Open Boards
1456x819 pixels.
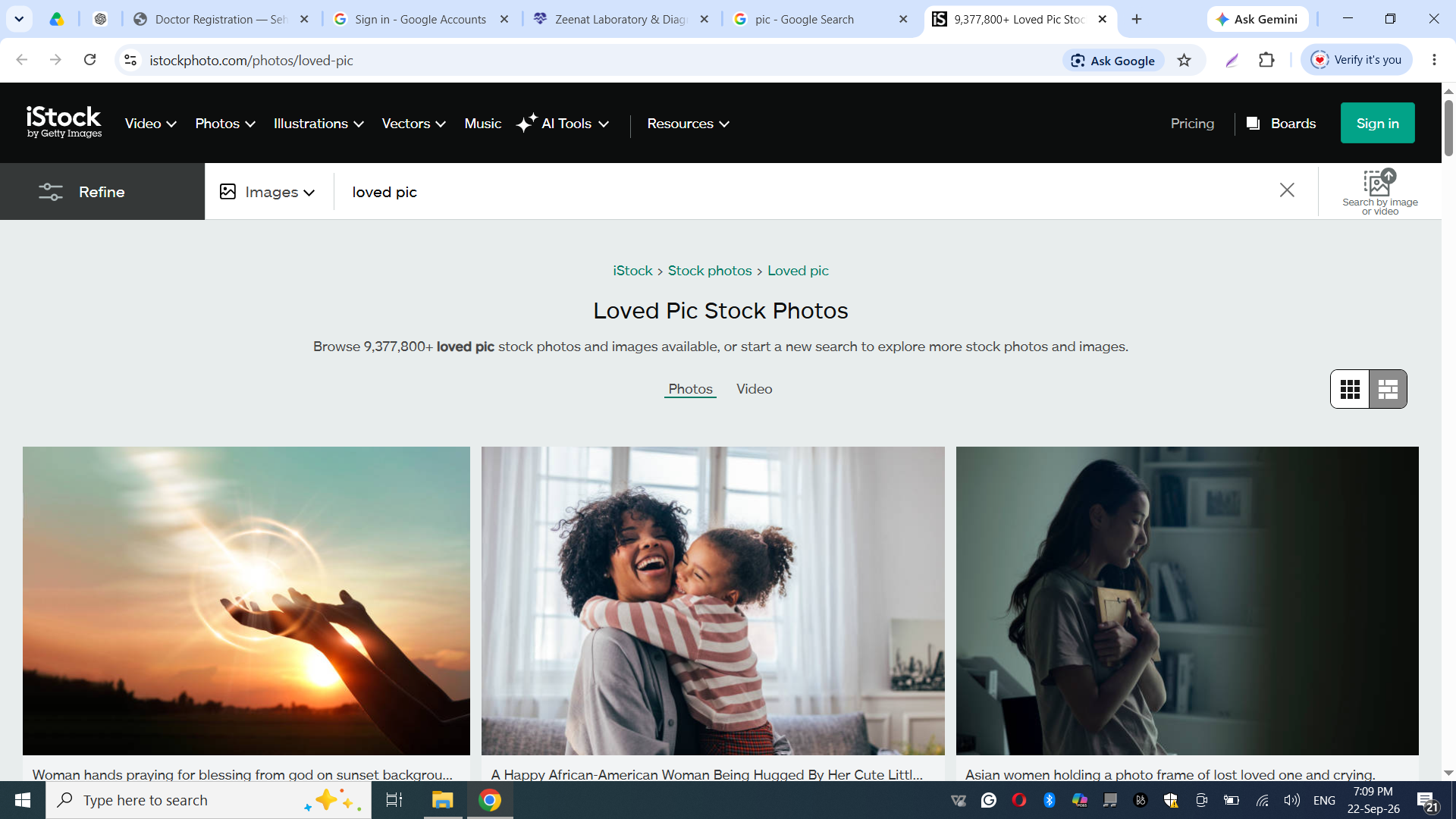tap(1282, 124)
